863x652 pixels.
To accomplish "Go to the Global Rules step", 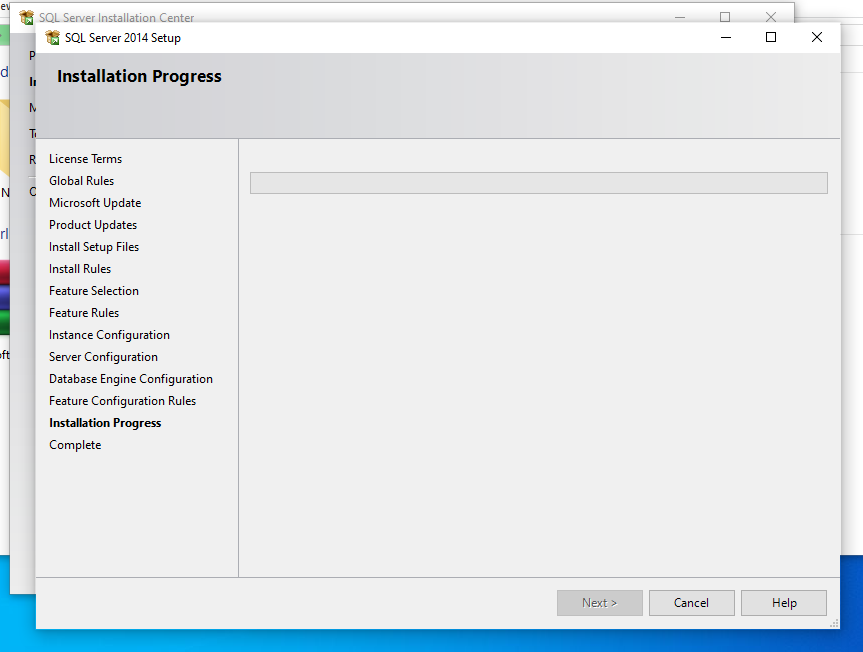I will pyautogui.click(x=81, y=181).
